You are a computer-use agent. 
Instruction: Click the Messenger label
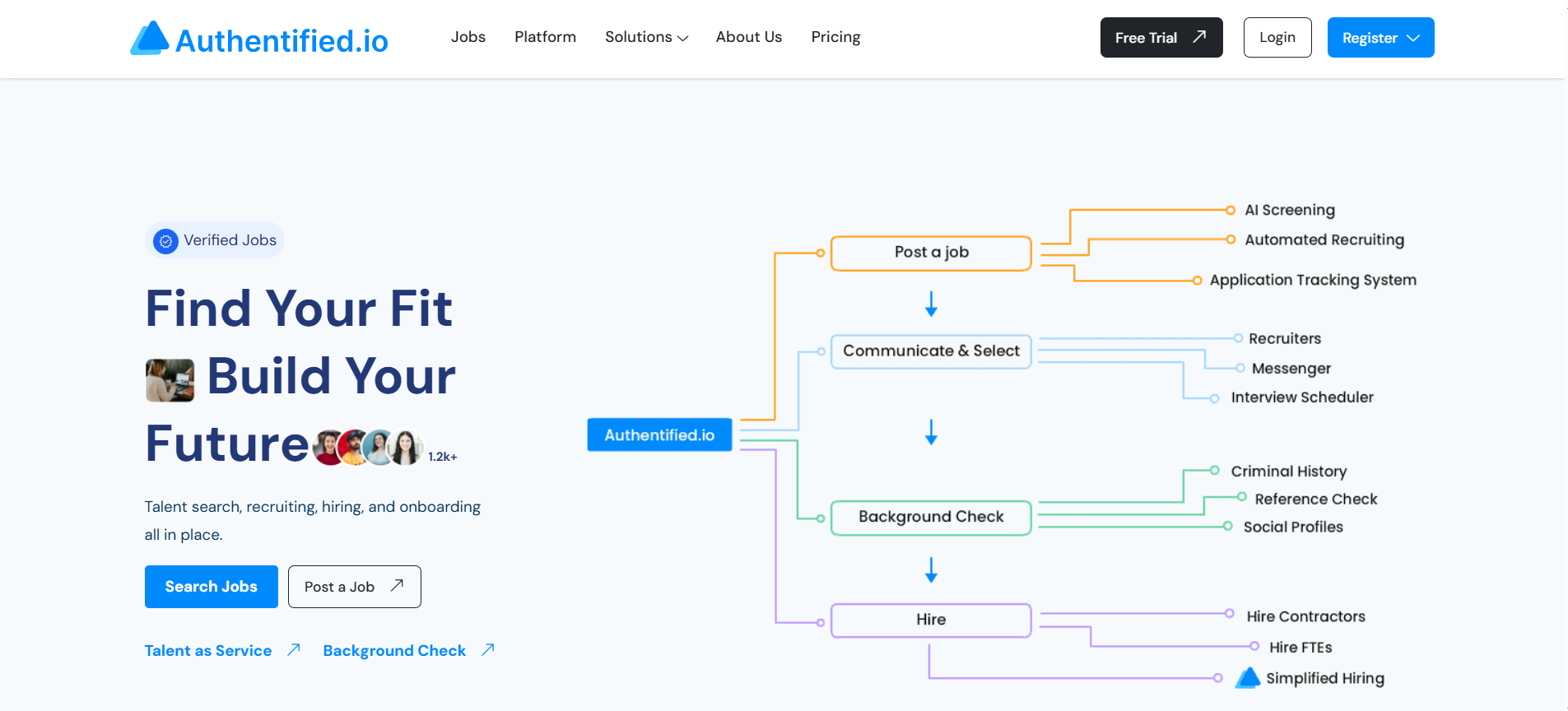point(1291,369)
